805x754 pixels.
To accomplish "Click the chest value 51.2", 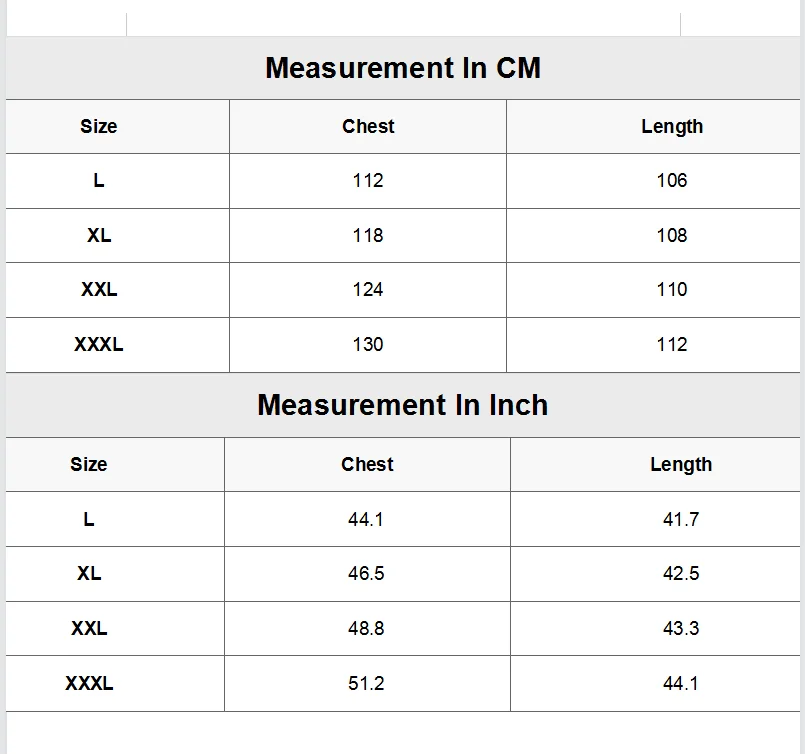I will point(366,683).
